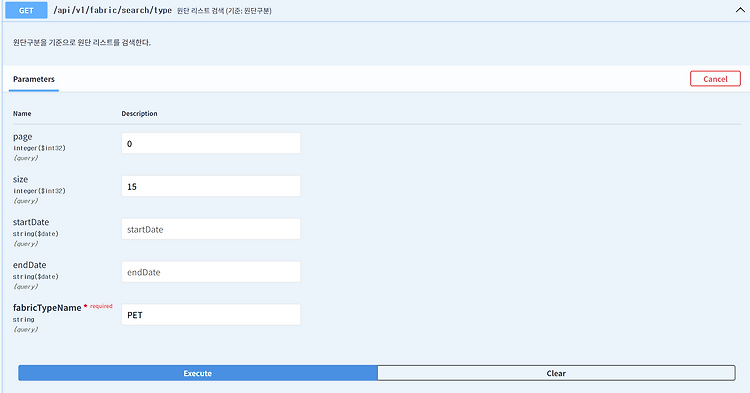Screen dimensions: 750x393
Task: Click the 'Description' column header
Action: (x=139, y=113)
